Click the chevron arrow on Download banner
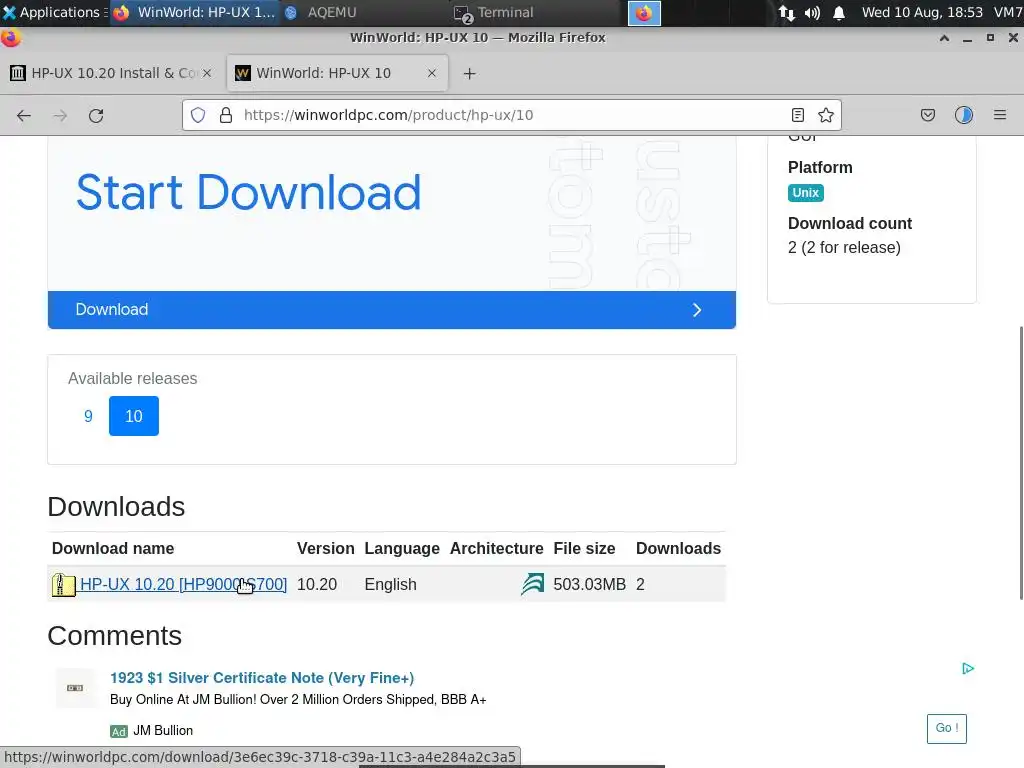Viewport: 1024px width, 768px height. (697, 310)
